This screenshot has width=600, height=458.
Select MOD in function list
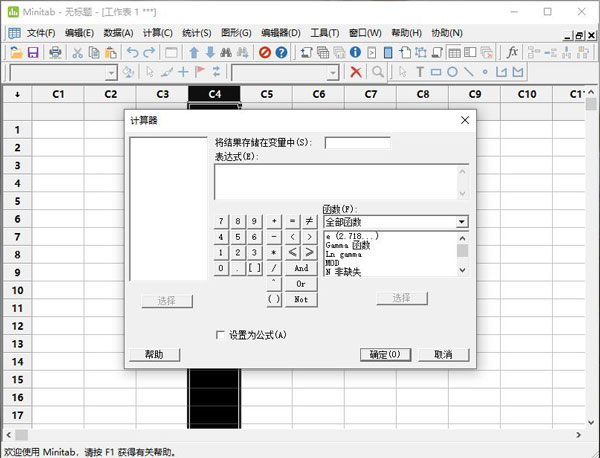(x=332, y=263)
